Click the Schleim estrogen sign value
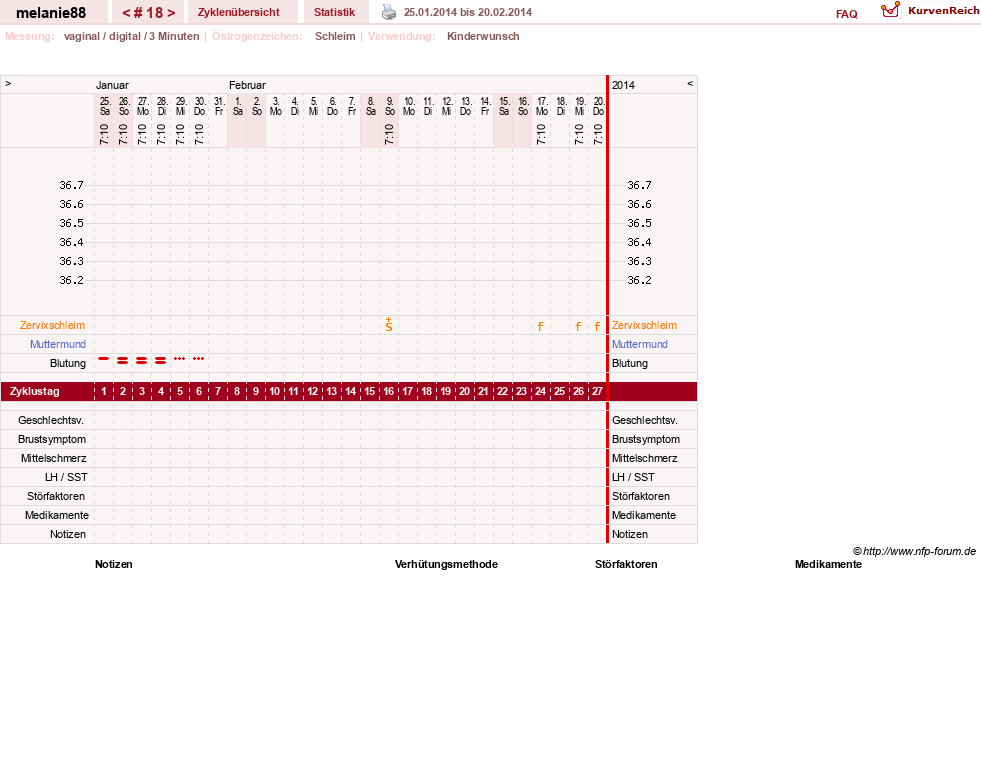The height and width of the screenshot is (783, 981). click(x=335, y=36)
